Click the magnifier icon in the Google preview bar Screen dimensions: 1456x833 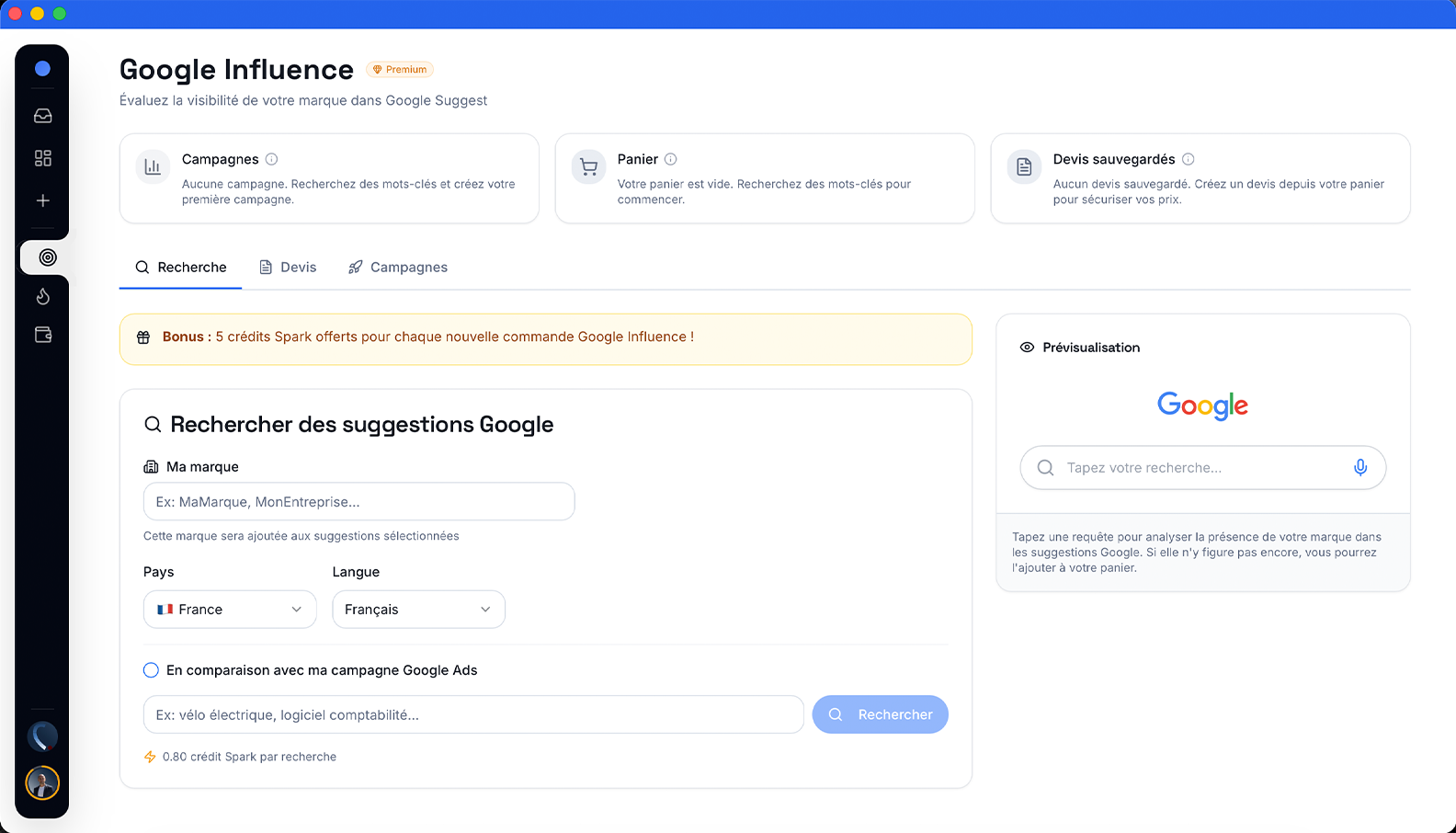(1045, 467)
